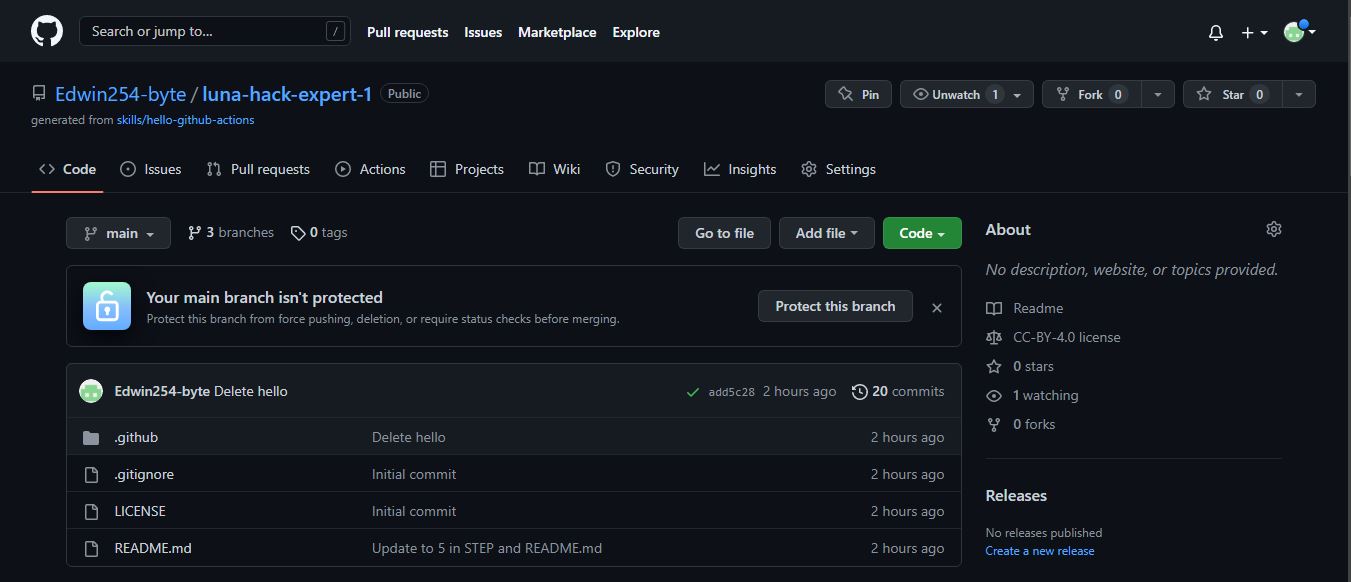1351x582 pixels.
Task: Open 'Delete hello' commit in .github row
Action: 409,437
